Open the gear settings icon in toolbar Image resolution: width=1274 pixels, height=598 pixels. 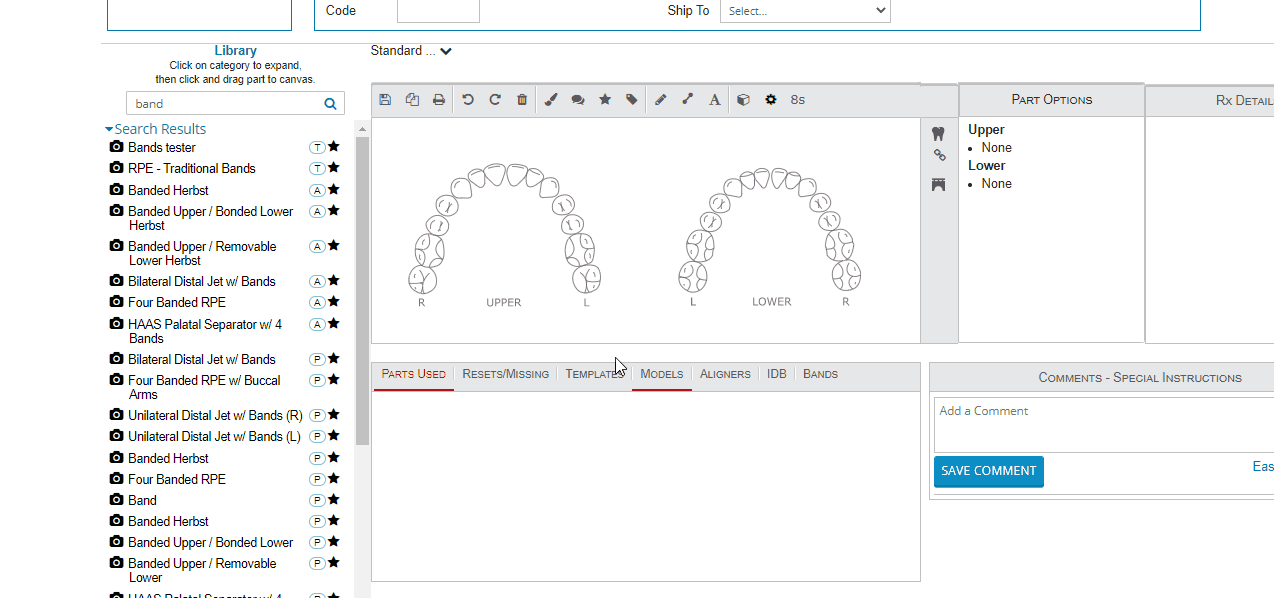click(770, 100)
